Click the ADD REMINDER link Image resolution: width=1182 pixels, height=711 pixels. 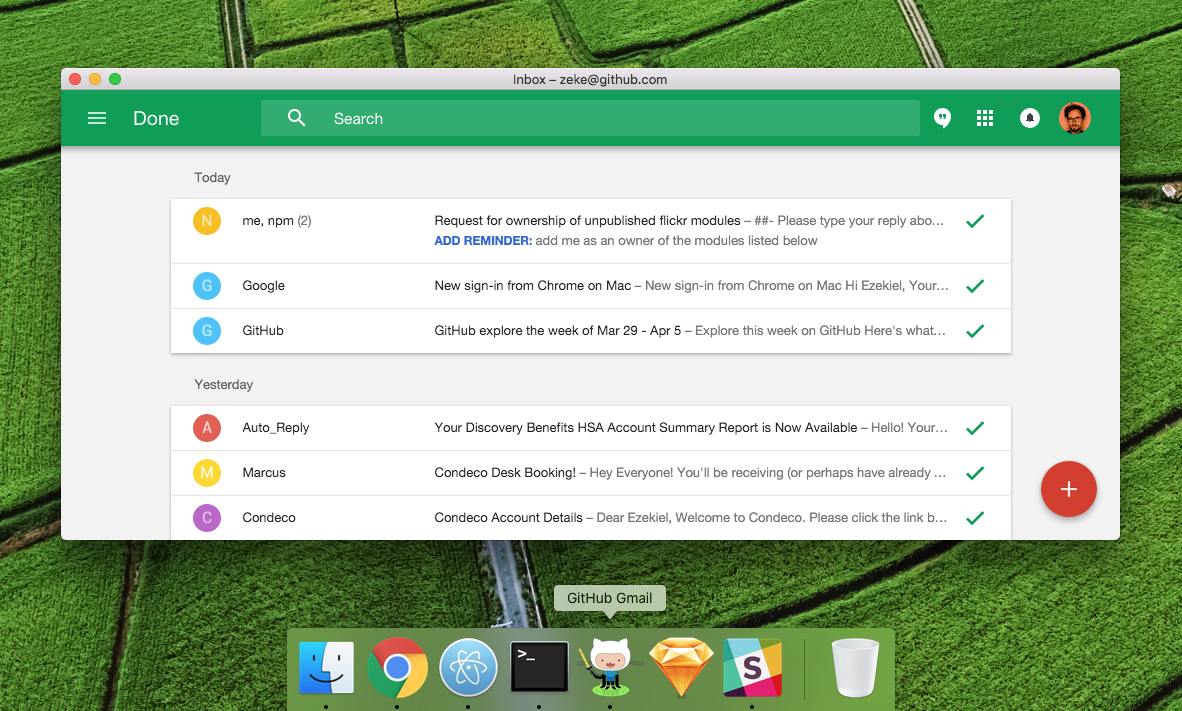(483, 241)
